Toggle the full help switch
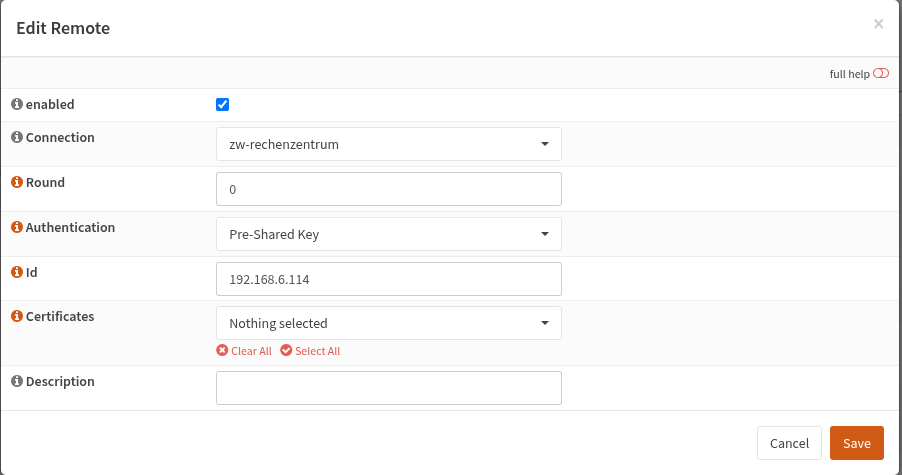Image resolution: width=902 pixels, height=475 pixels. 880,74
